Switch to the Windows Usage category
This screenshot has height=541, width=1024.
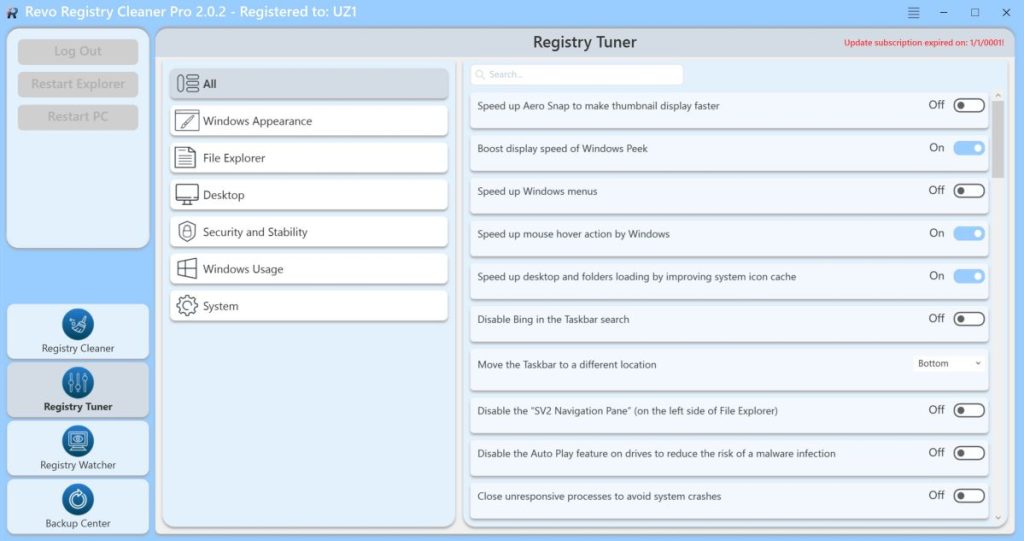(309, 269)
